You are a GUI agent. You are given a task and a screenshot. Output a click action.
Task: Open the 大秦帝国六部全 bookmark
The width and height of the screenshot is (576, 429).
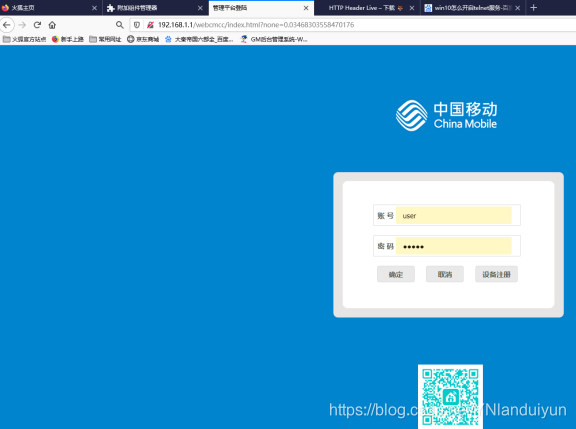[199, 39]
